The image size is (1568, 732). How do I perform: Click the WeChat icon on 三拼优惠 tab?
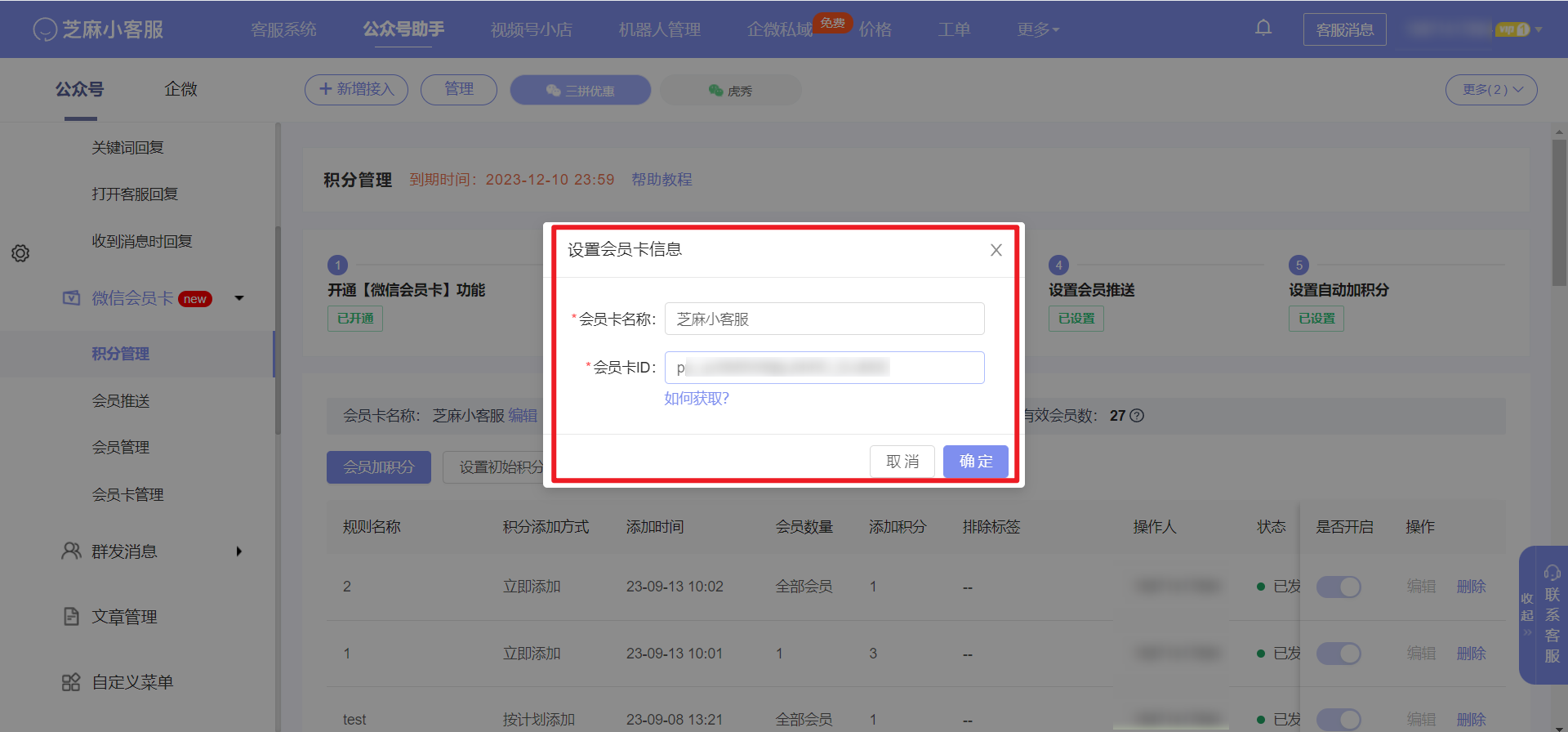[x=553, y=91]
